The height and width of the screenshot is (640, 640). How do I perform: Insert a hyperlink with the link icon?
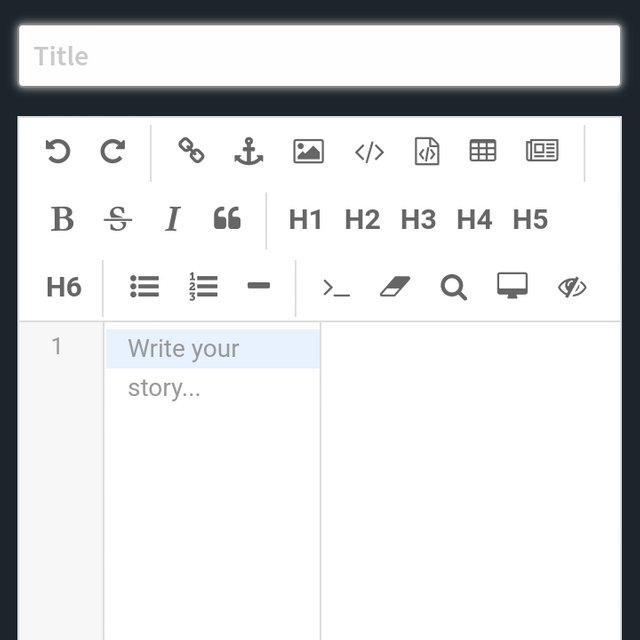pos(191,151)
